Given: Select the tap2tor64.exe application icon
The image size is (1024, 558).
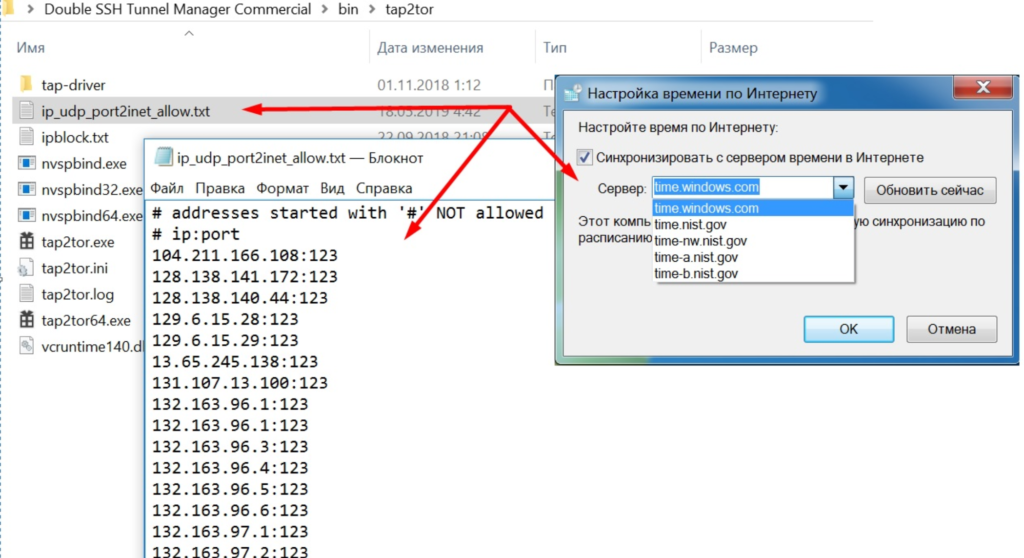Looking at the screenshot, I should [x=26, y=320].
